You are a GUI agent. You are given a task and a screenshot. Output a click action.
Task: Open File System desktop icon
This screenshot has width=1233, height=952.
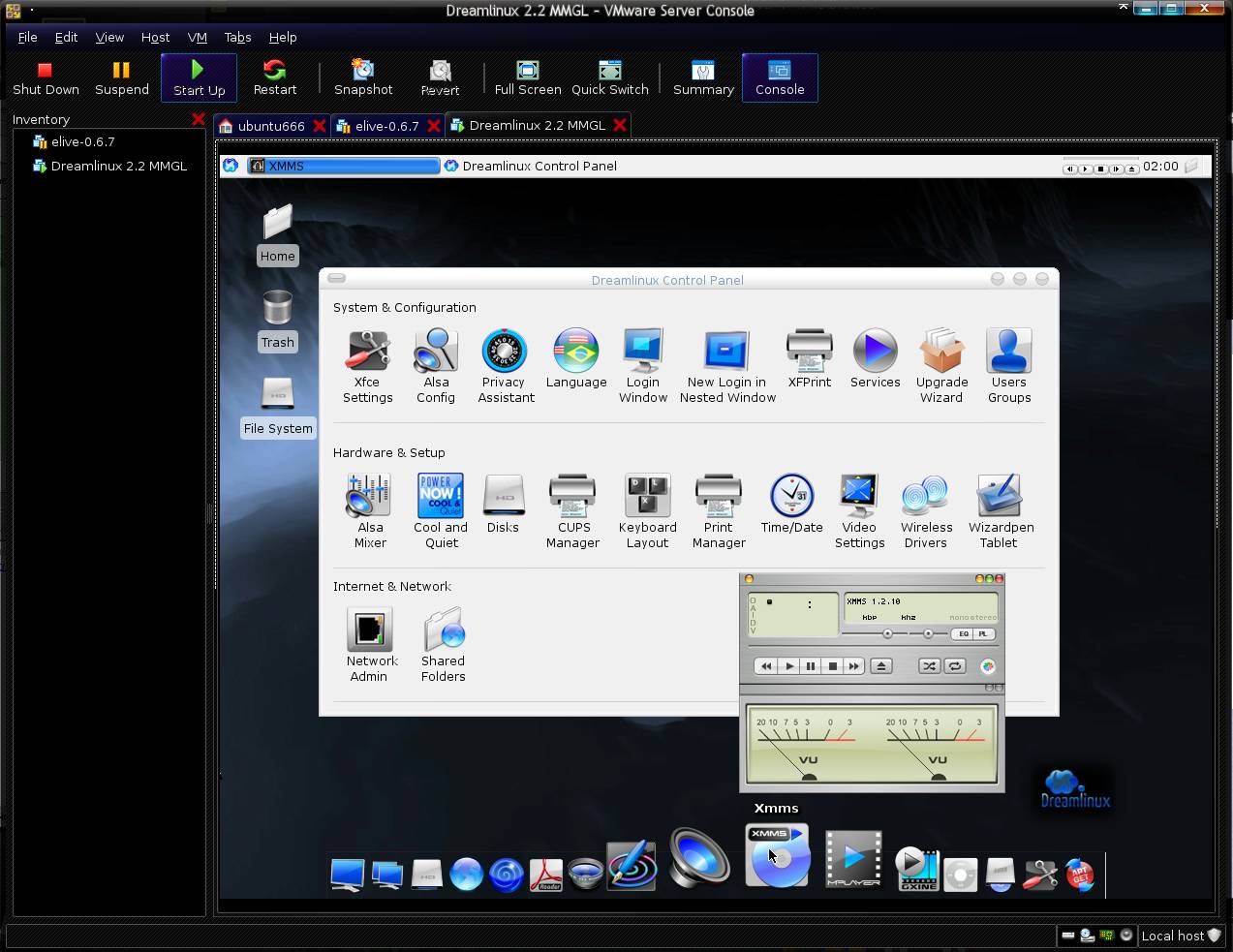(278, 407)
